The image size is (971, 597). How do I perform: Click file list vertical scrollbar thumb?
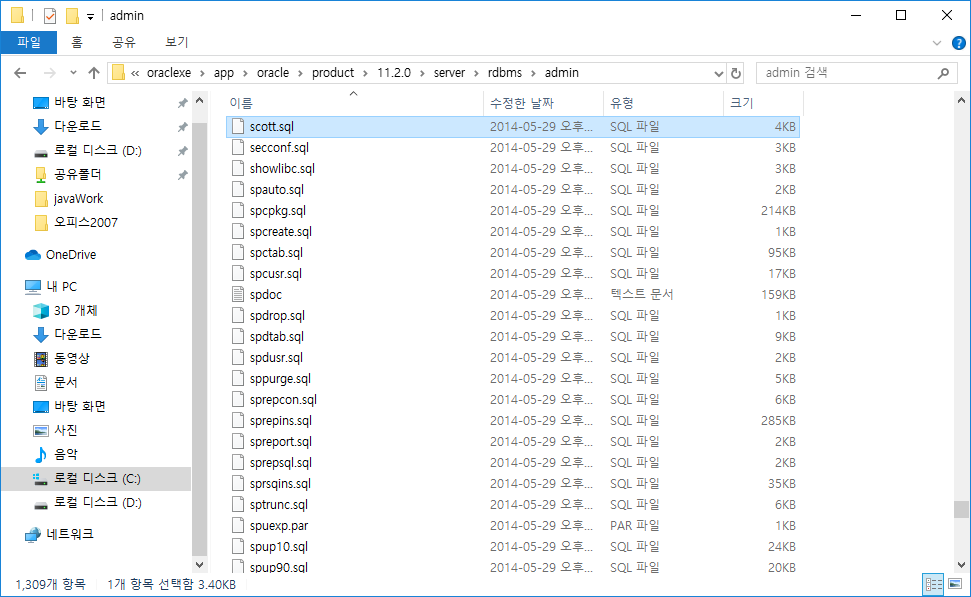[x=961, y=509]
